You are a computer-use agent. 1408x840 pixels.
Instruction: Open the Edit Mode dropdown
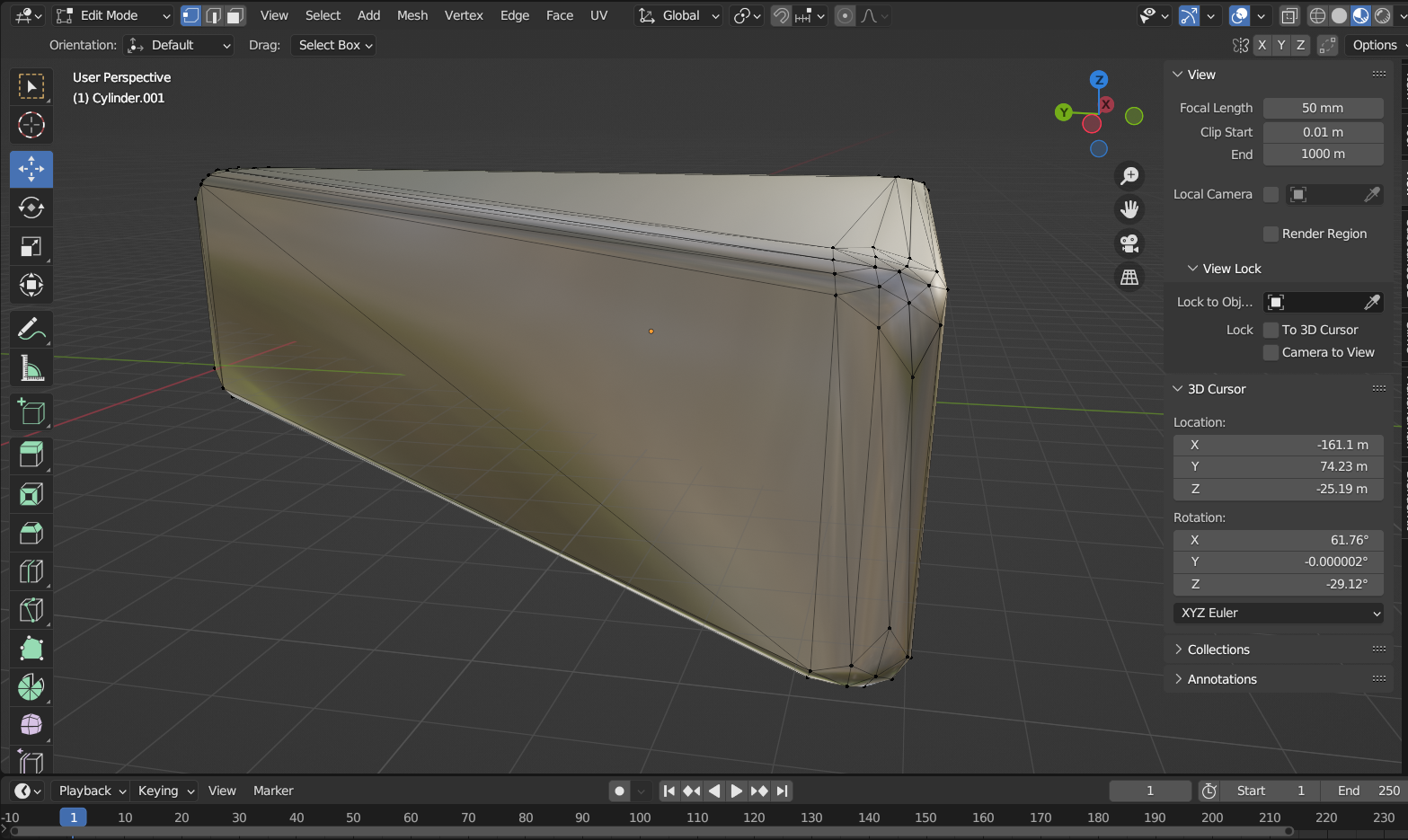[112, 15]
